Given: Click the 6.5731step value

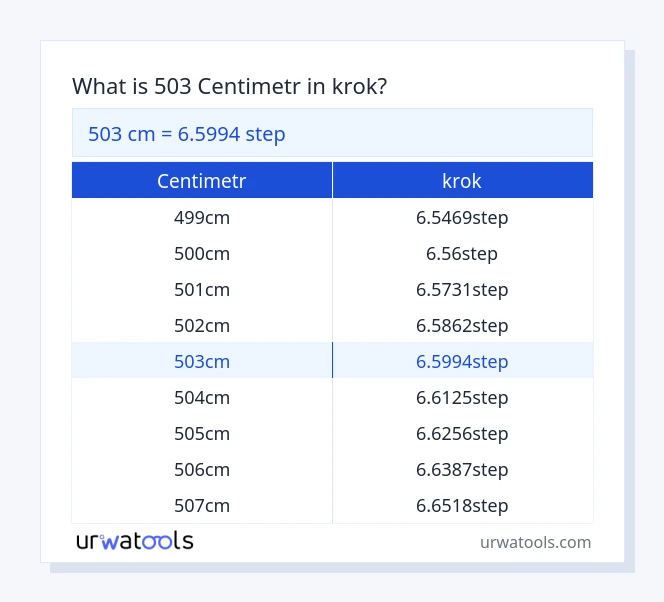Looking at the screenshot, I should (462, 289).
